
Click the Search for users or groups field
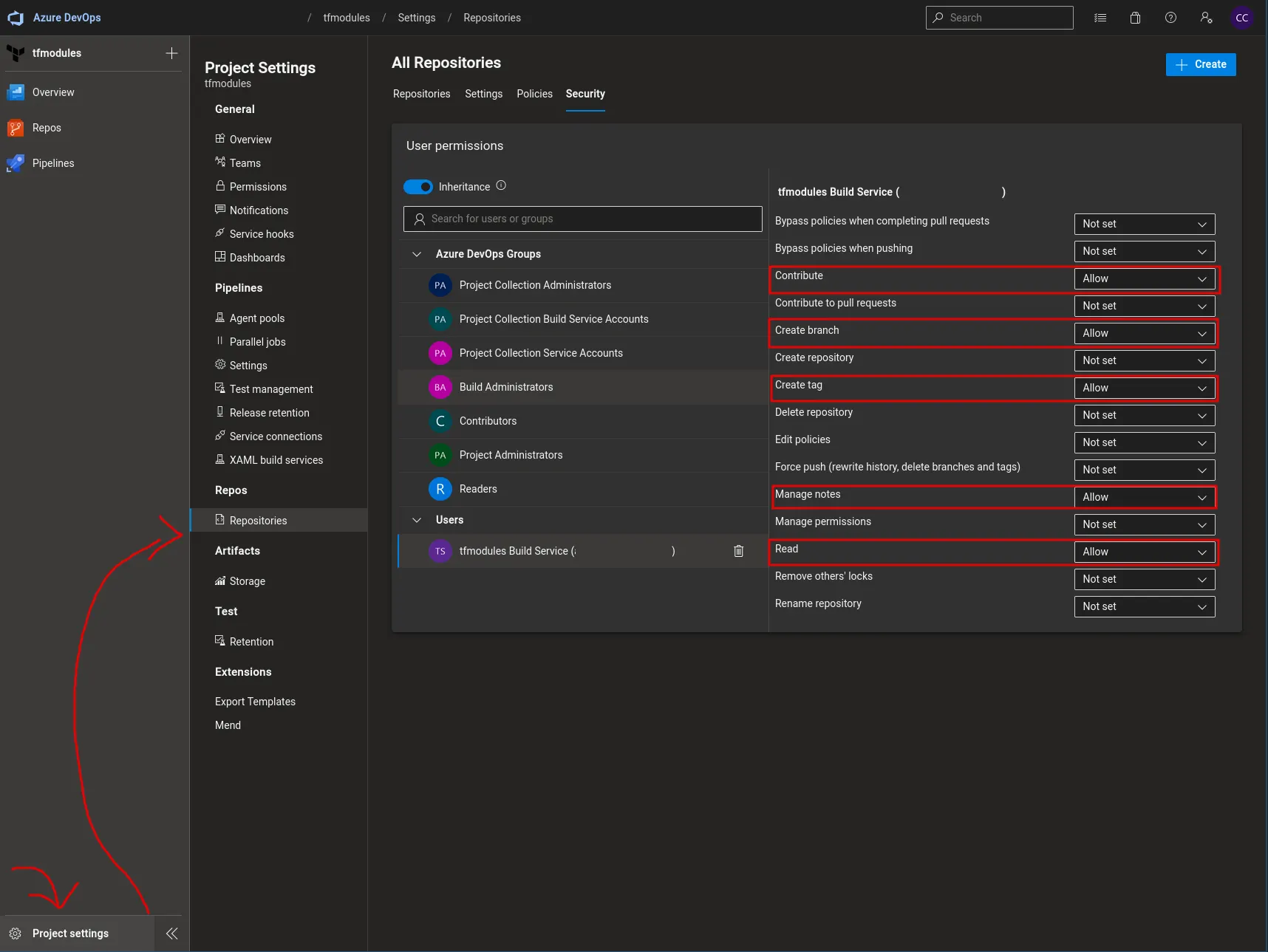pos(583,219)
